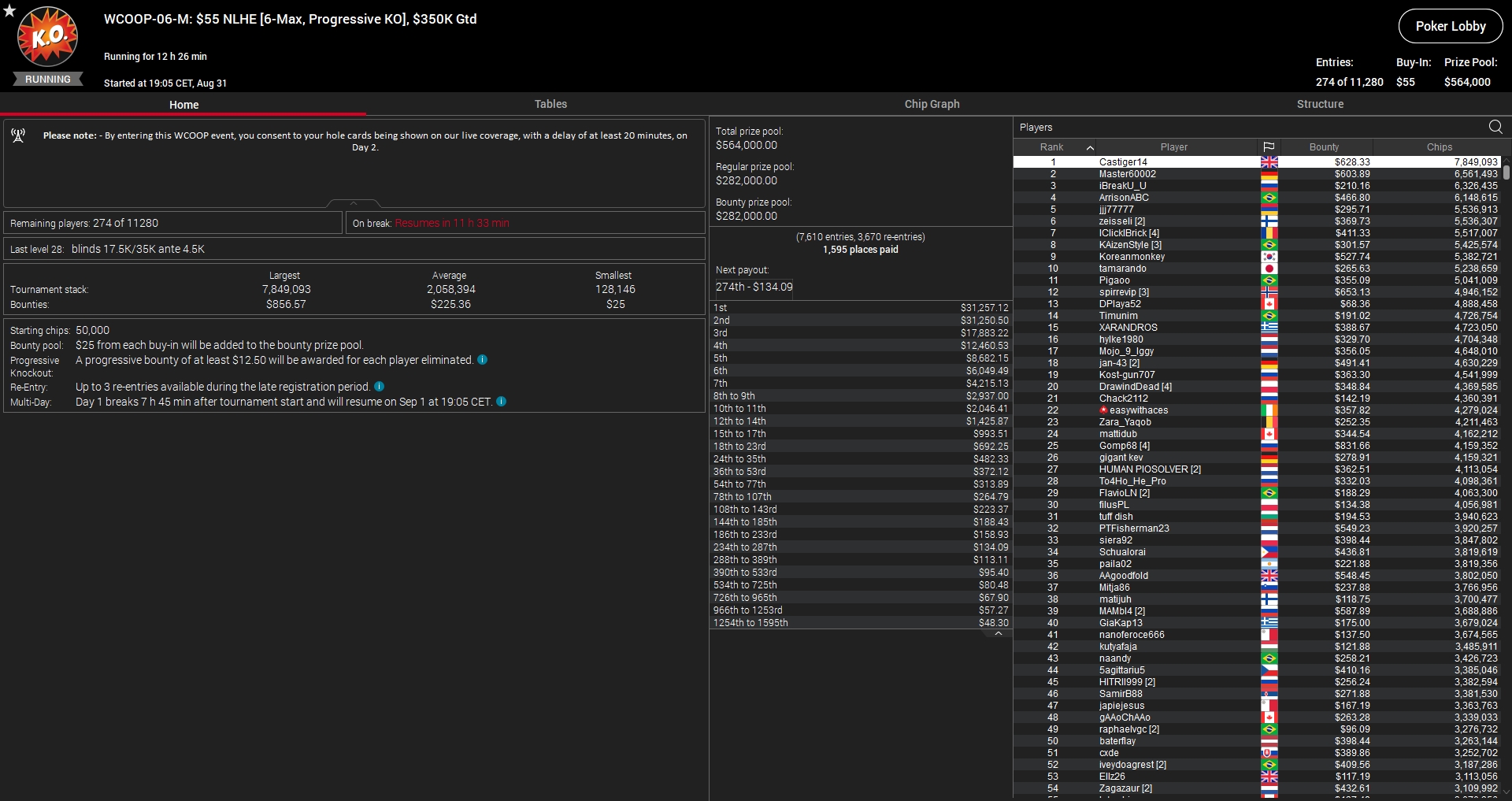
Task: Open the Structure tab
Action: 1320,104
